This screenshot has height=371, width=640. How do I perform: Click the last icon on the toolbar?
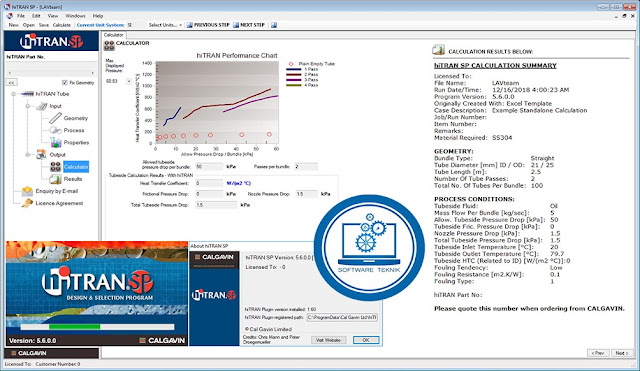pos(274,25)
